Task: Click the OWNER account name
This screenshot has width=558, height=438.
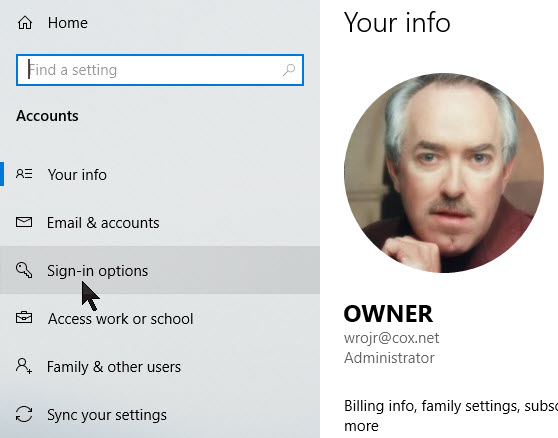Action: pos(388,314)
